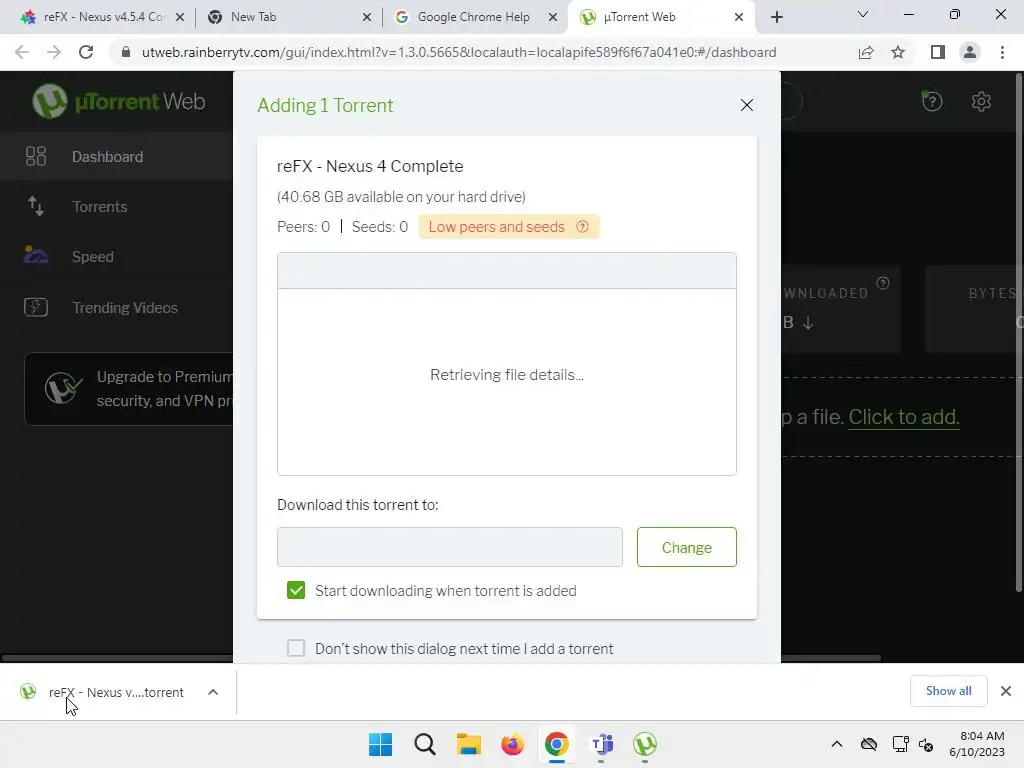Image resolution: width=1024 pixels, height=768 pixels.
Task: Open the Chrome profile menu
Action: pos(970,52)
